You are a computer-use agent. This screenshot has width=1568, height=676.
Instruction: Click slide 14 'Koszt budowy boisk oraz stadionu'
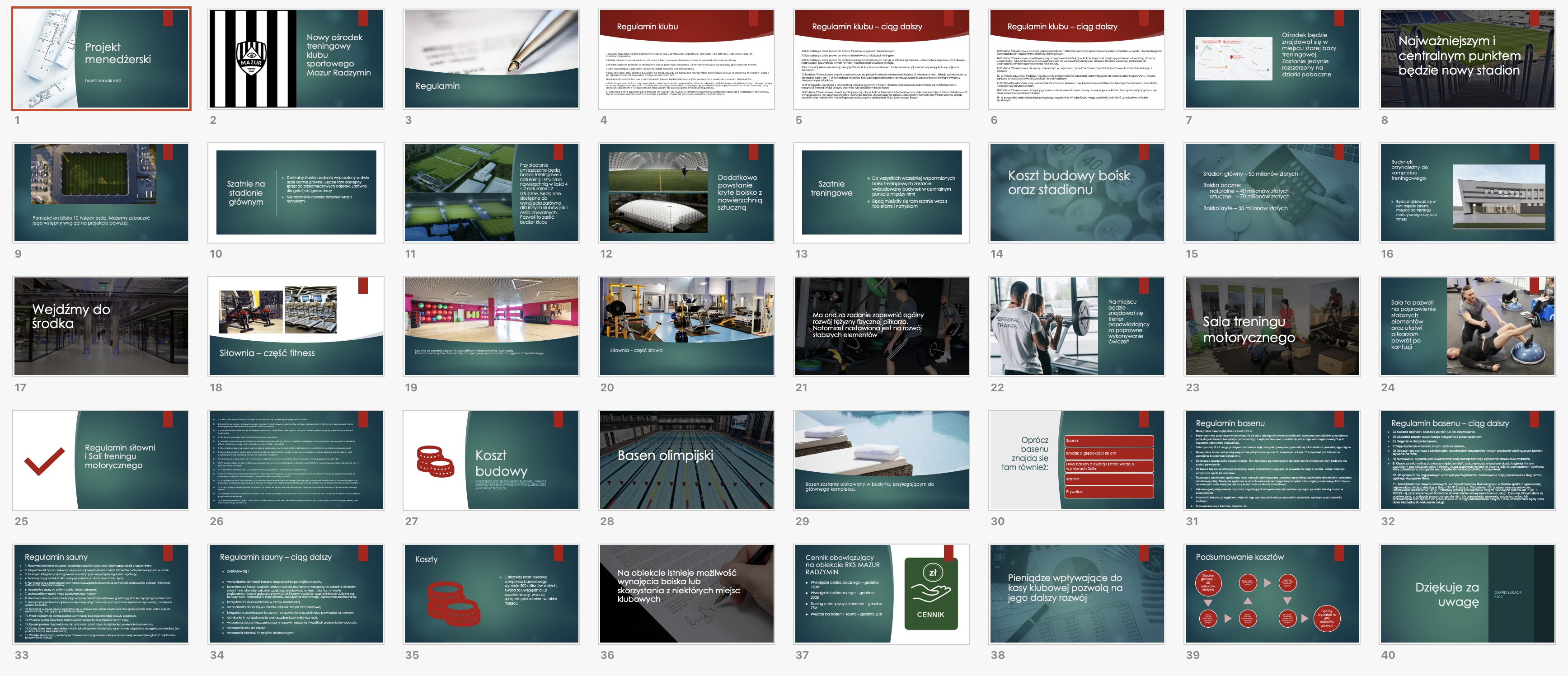1076,192
